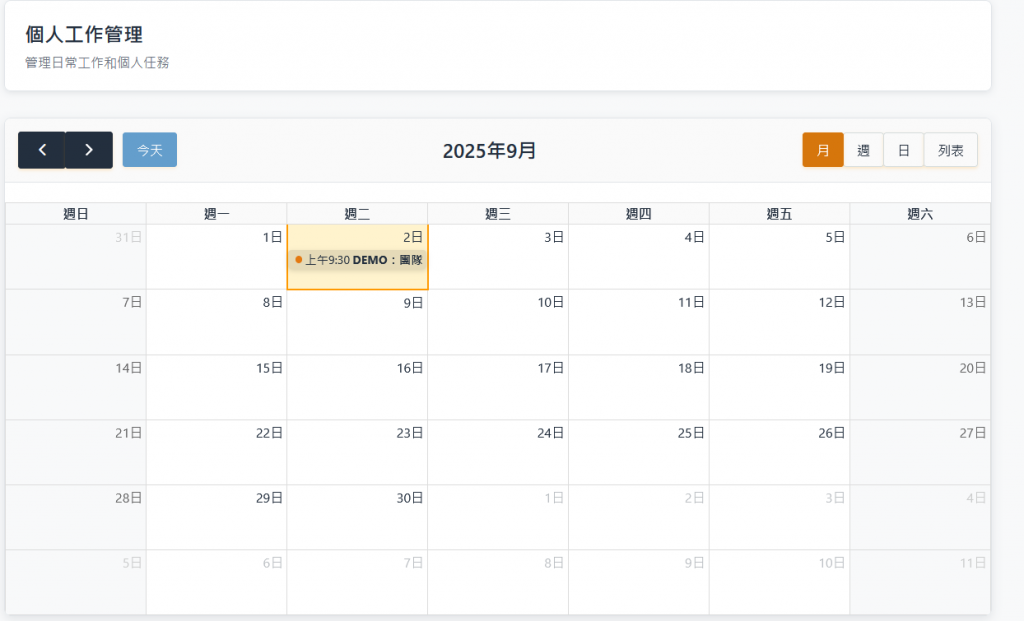Image resolution: width=1024 pixels, height=621 pixels.
Task: Select the September 9日 date in second row
Action: pos(413,302)
